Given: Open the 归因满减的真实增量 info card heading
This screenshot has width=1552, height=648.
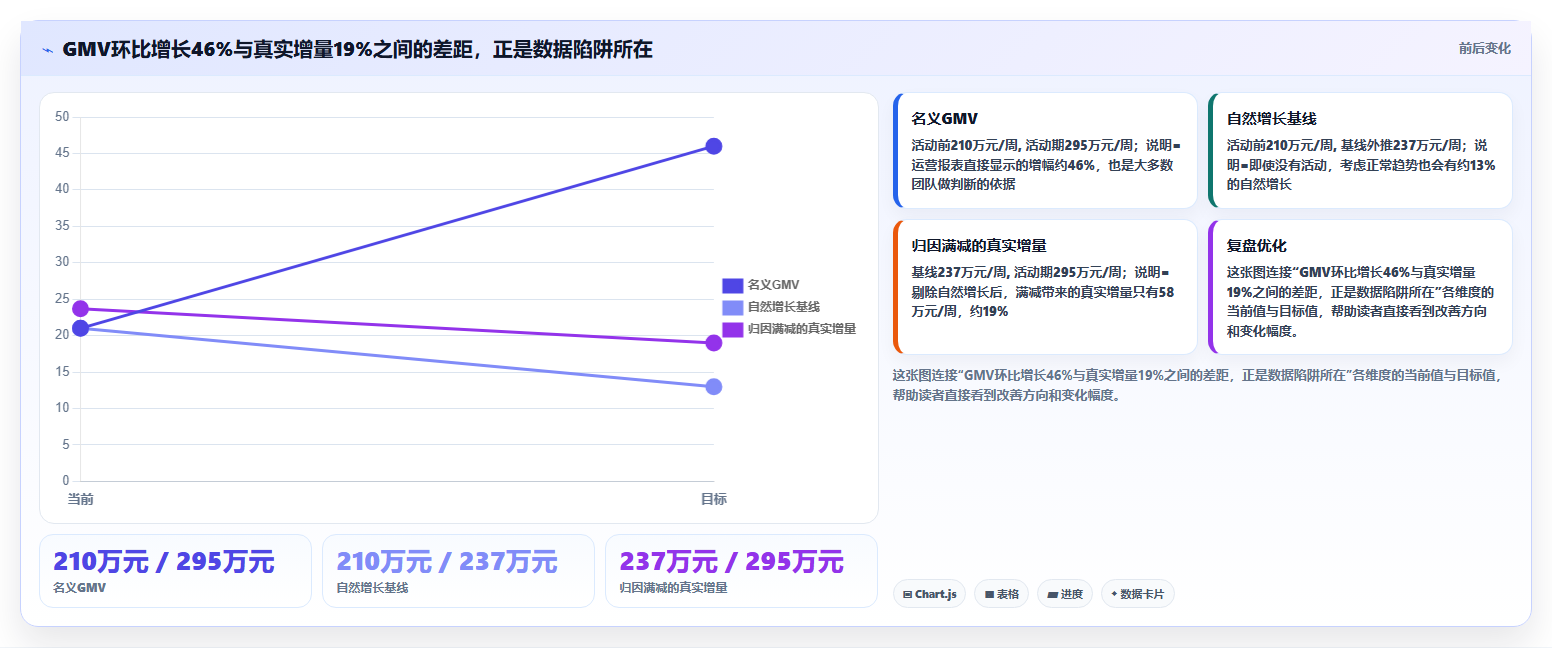Looking at the screenshot, I should pyautogui.click(x=979, y=246).
